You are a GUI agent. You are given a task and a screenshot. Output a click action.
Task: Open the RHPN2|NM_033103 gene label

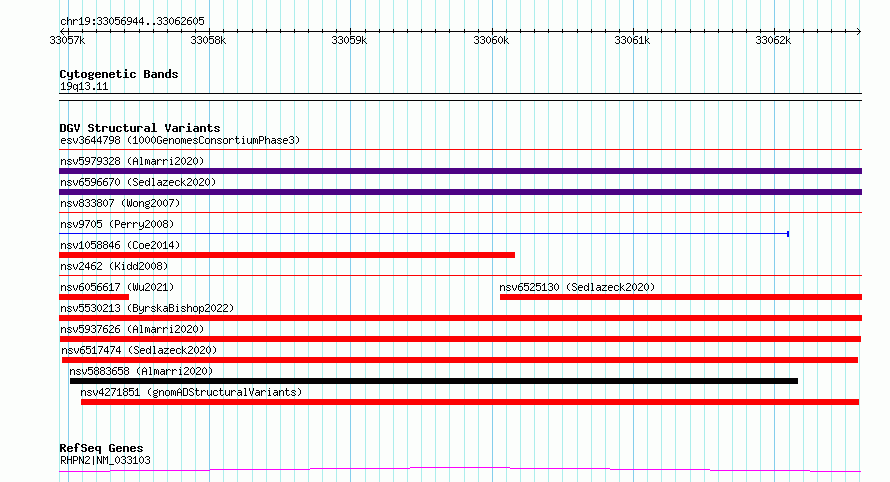click(105, 460)
